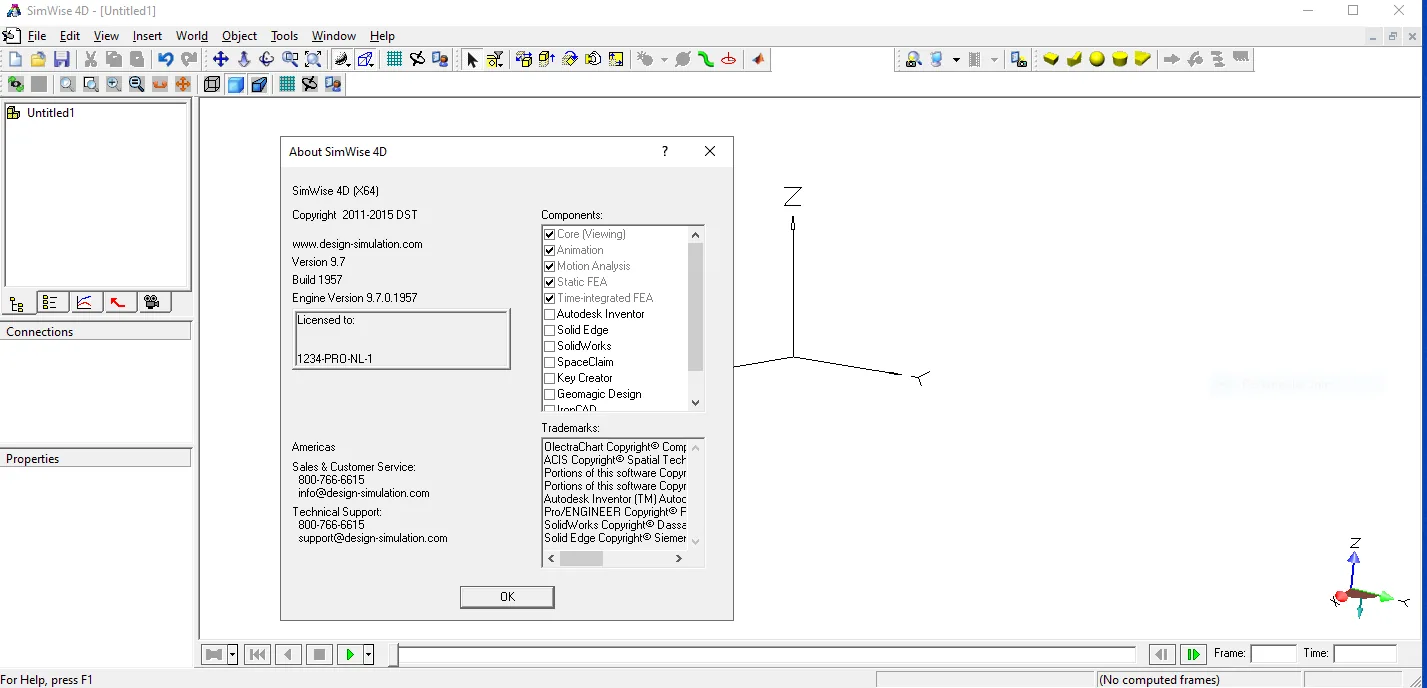Open the File menu
The image size is (1427, 688).
click(x=37, y=36)
